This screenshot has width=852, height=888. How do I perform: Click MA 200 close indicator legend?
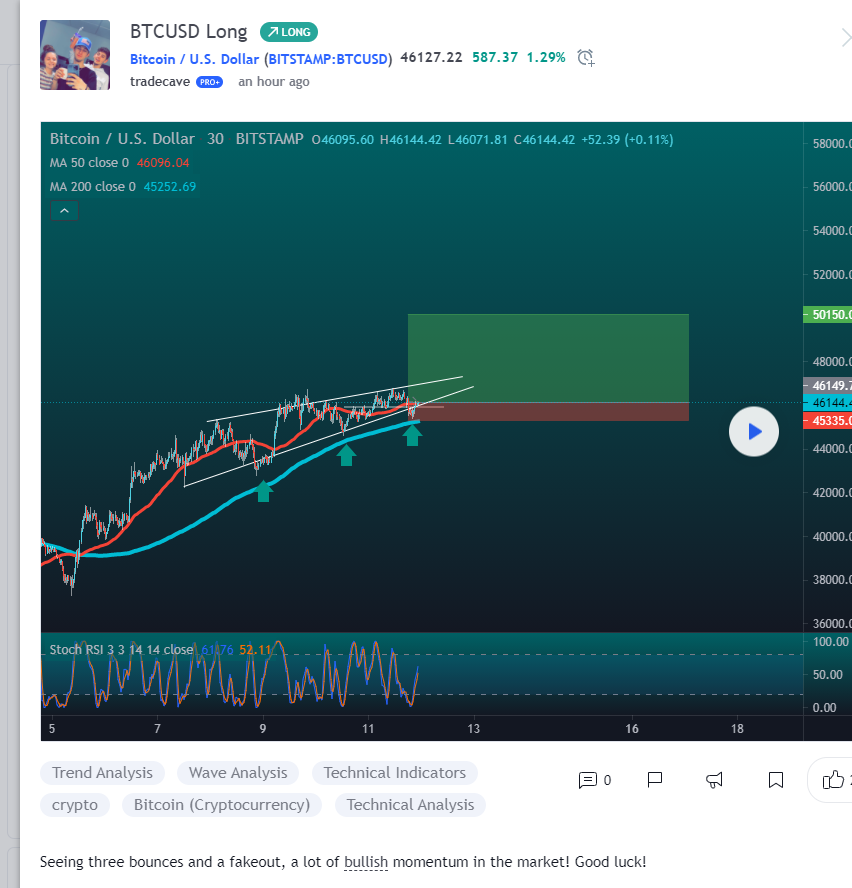[x=92, y=186]
